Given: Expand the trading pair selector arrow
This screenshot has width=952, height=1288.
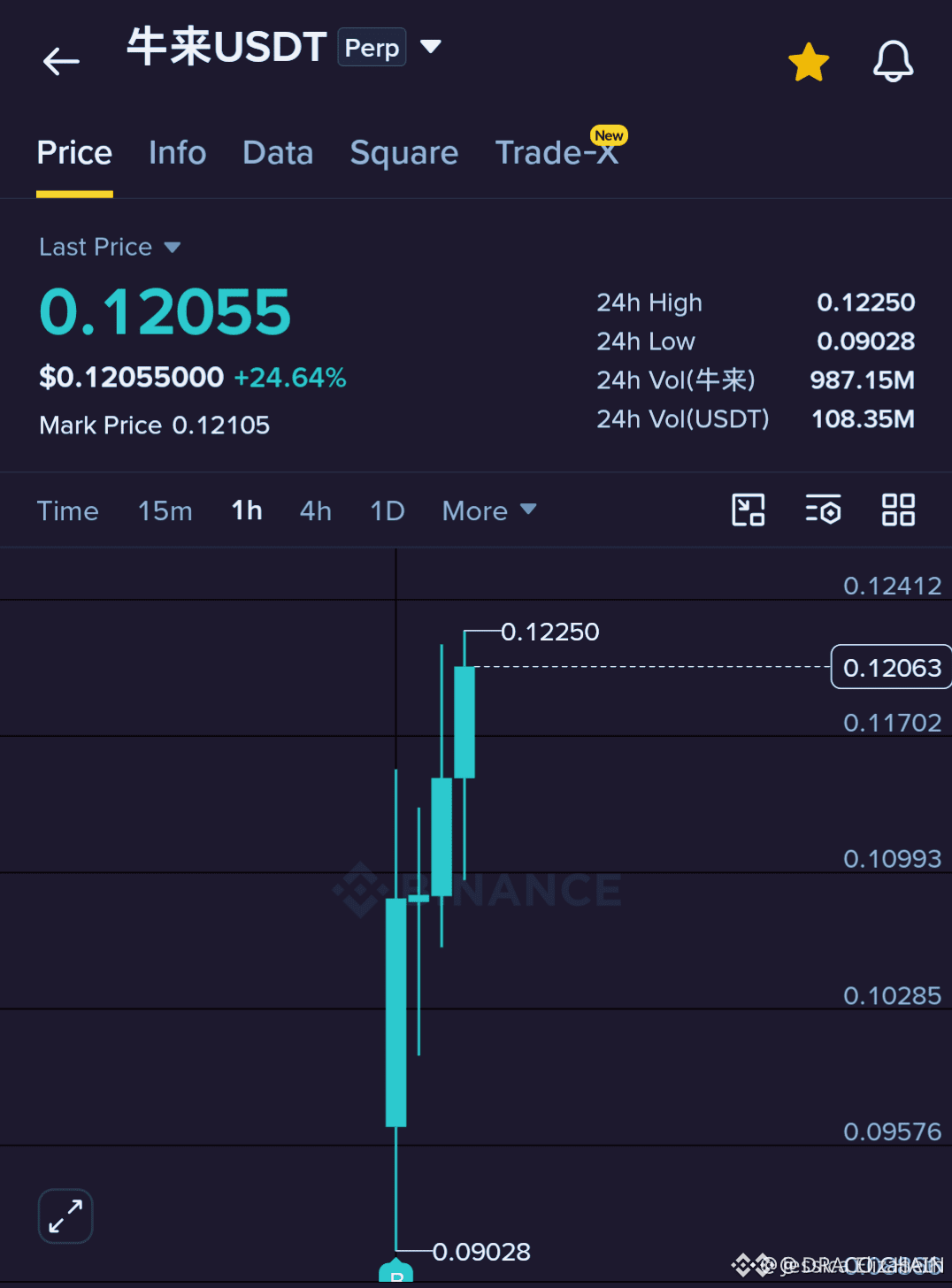Looking at the screenshot, I should 430,46.
